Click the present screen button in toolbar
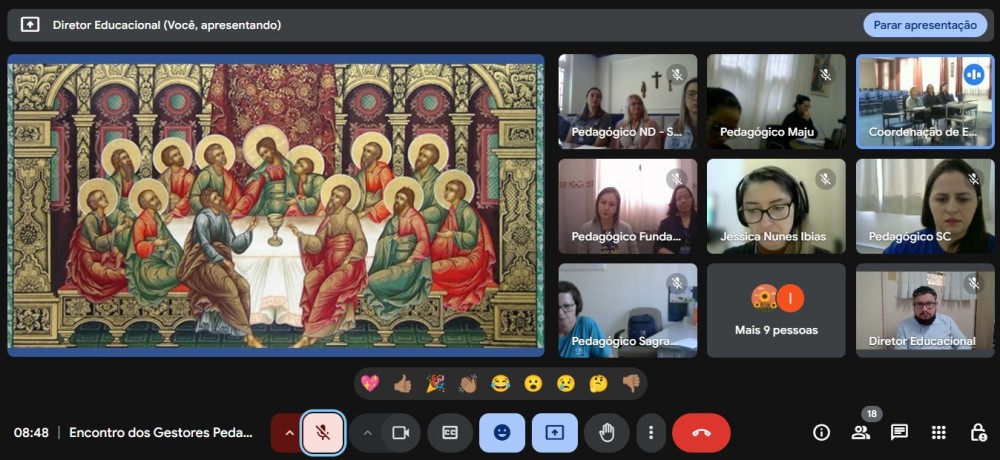 coord(554,433)
